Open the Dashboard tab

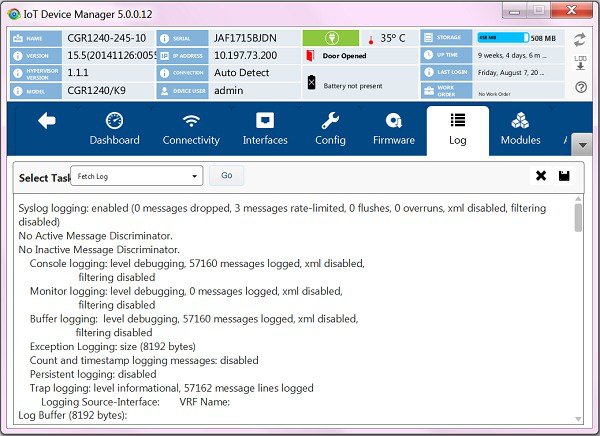tap(114, 129)
